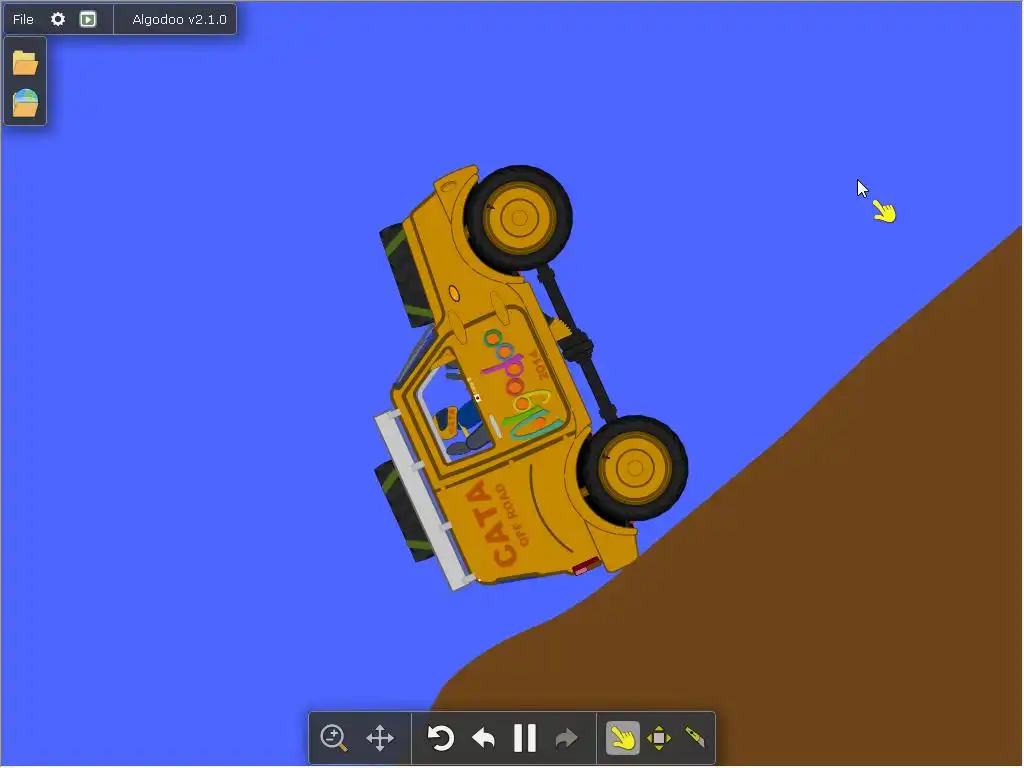This screenshot has height=768, width=1024.
Task: Select the yellow hand Drag tool
Action: click(x=622, y=738)
